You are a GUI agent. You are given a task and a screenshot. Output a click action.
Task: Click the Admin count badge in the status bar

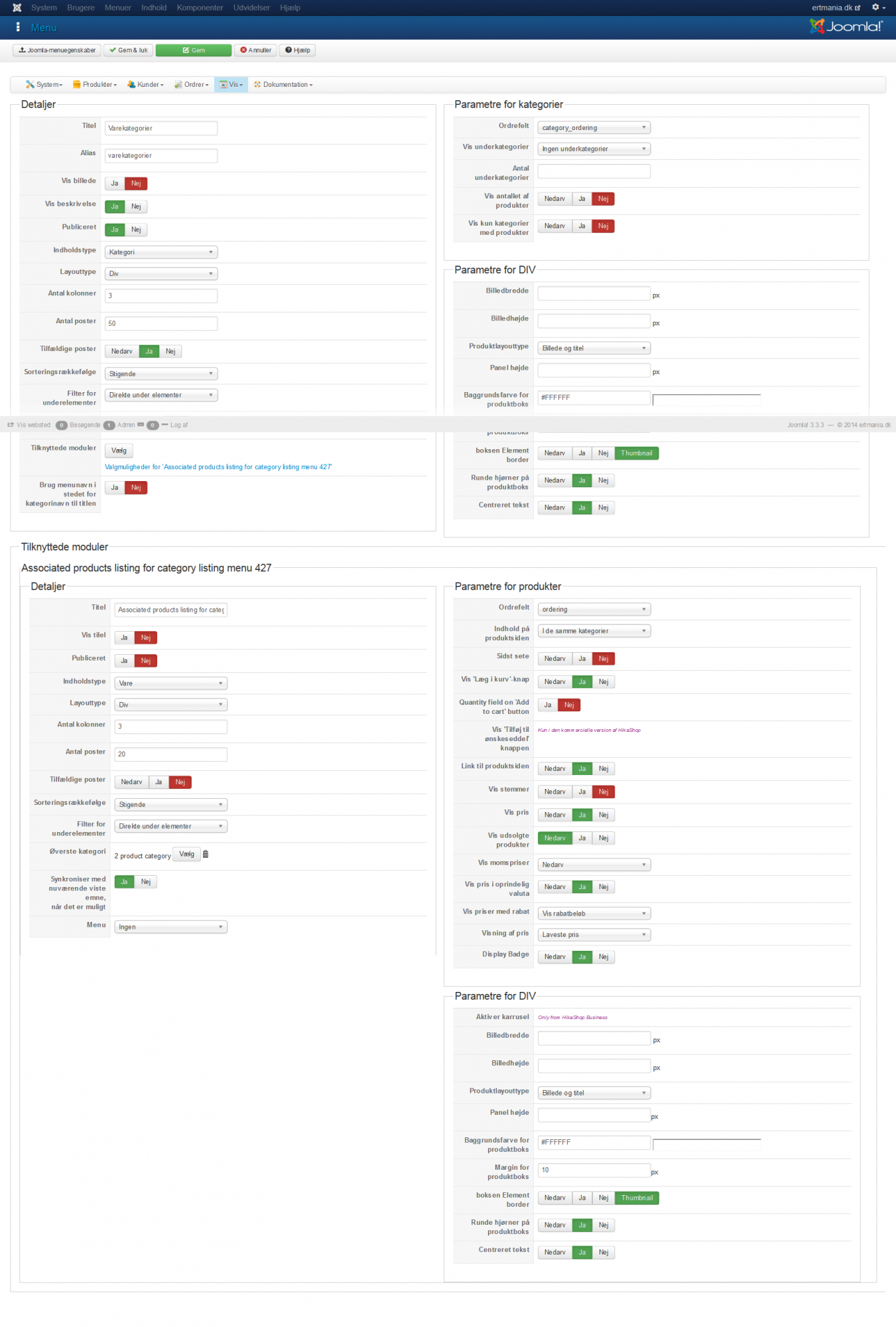click(109, 425)
